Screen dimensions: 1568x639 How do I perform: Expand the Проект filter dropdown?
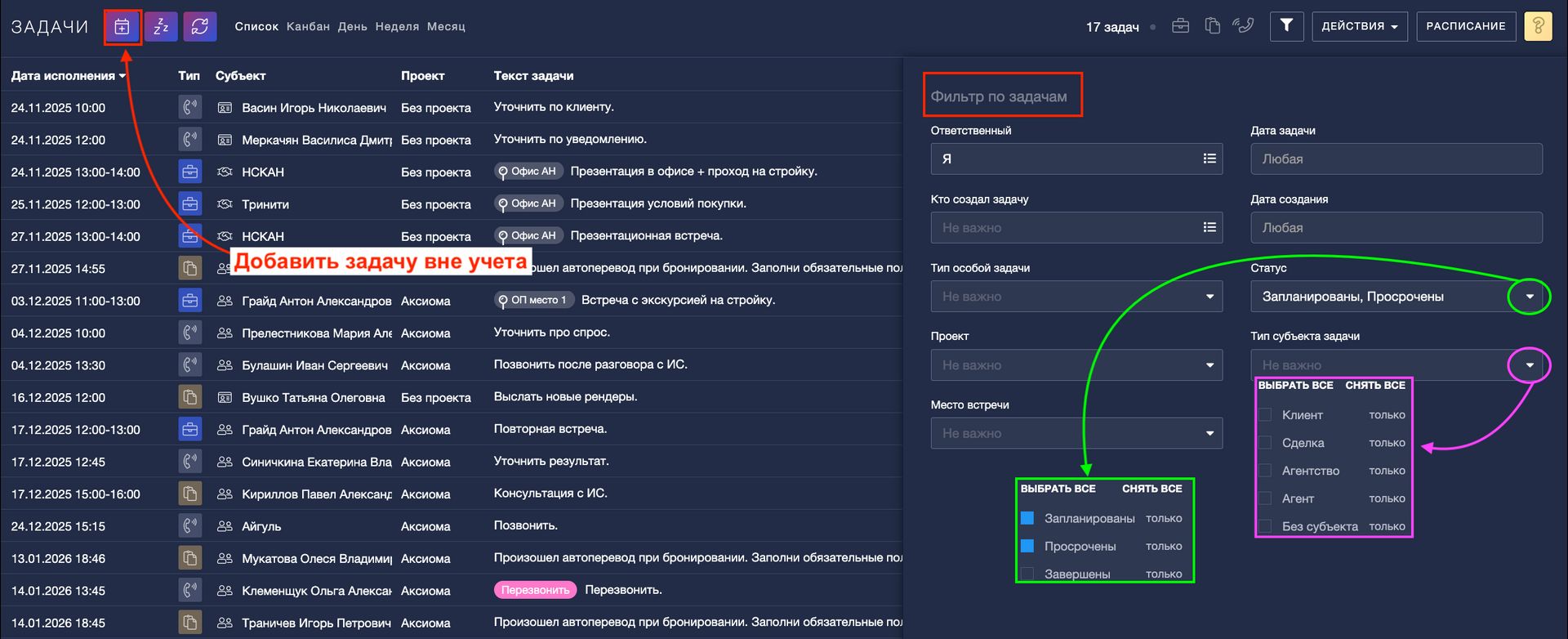1076,365
